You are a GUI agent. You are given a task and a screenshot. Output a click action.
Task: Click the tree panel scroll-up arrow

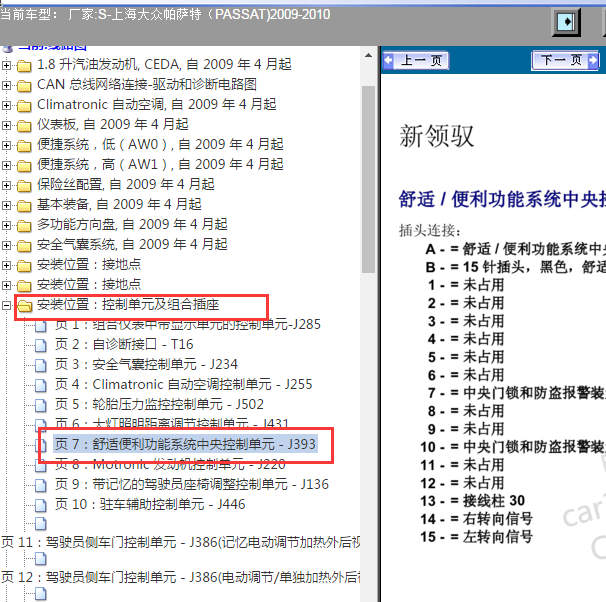(x=368, y=56)
